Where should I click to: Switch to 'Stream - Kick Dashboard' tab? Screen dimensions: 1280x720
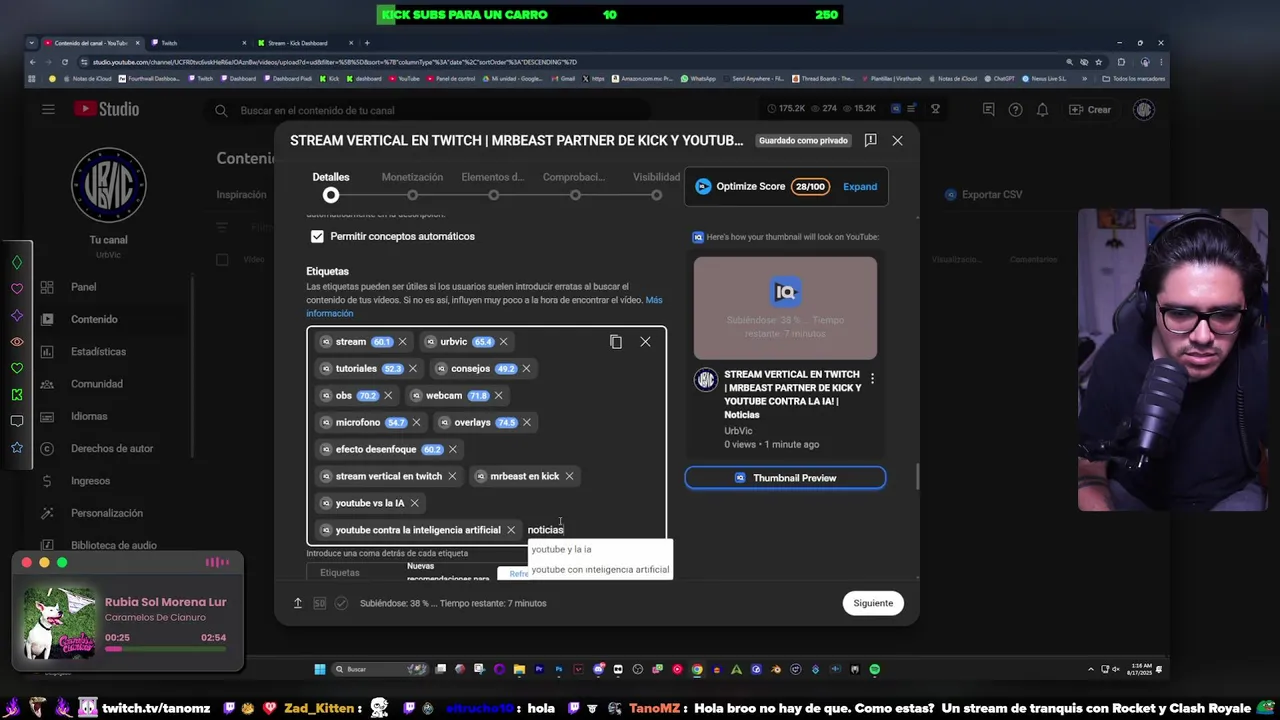click(305, 43)
